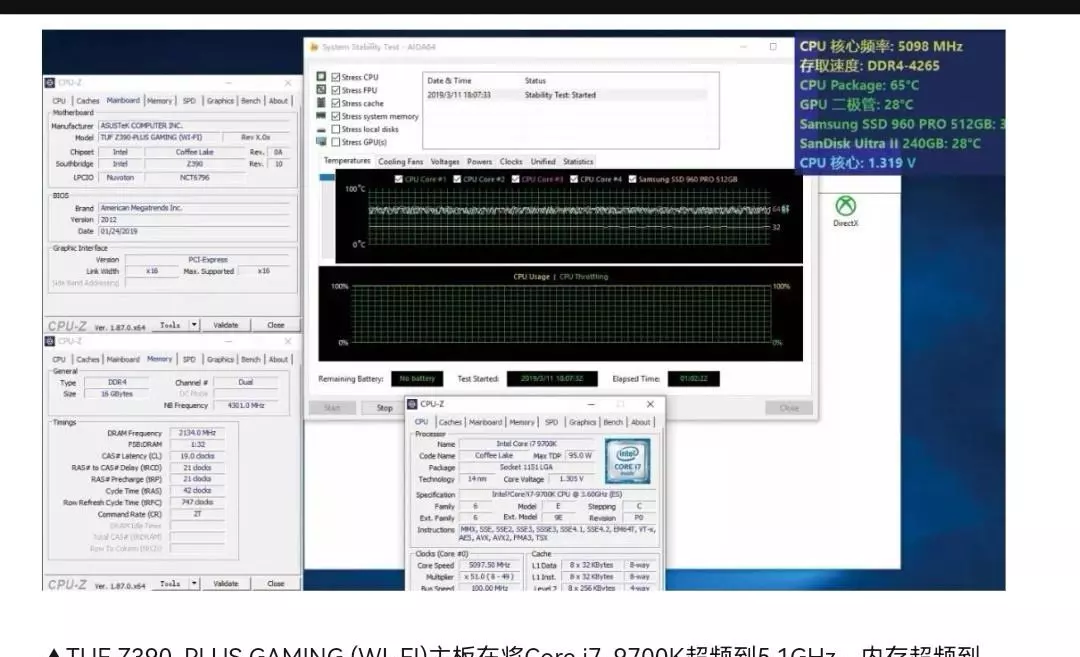Click the Elapsed Time value field
Screen dimensions: 1080x657
click(694, 379)
